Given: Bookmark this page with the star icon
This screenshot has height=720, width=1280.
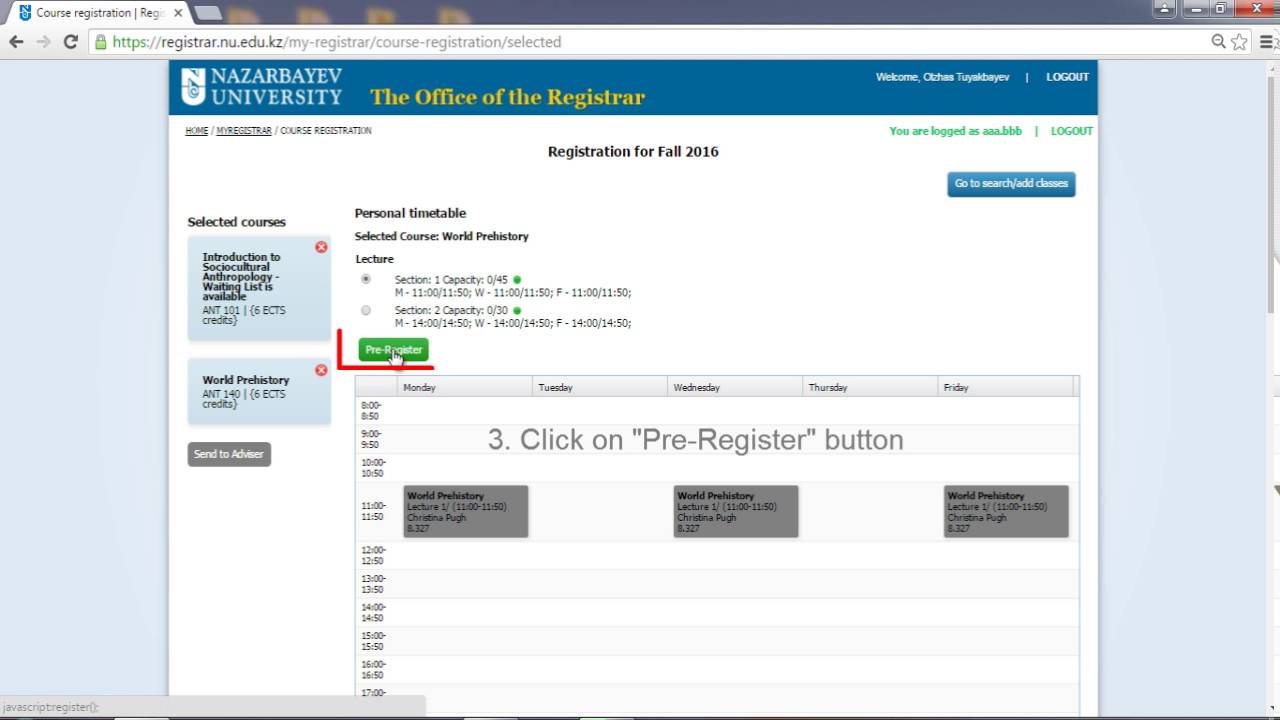Looking at the screenshot, I should (x=1240, y=42).
